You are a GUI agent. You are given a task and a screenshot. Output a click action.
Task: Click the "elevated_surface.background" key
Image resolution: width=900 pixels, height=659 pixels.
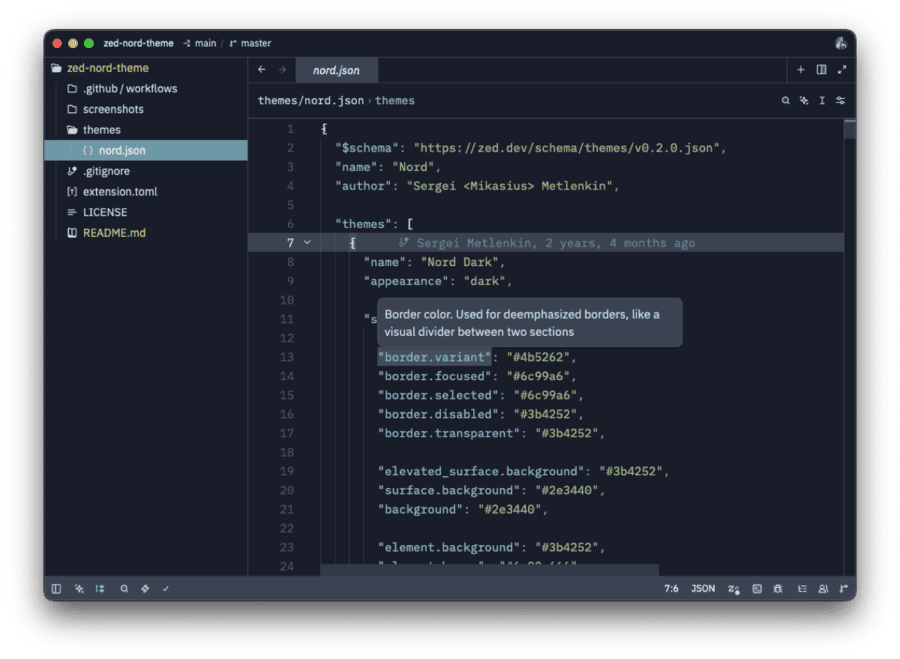pos(481,471)
